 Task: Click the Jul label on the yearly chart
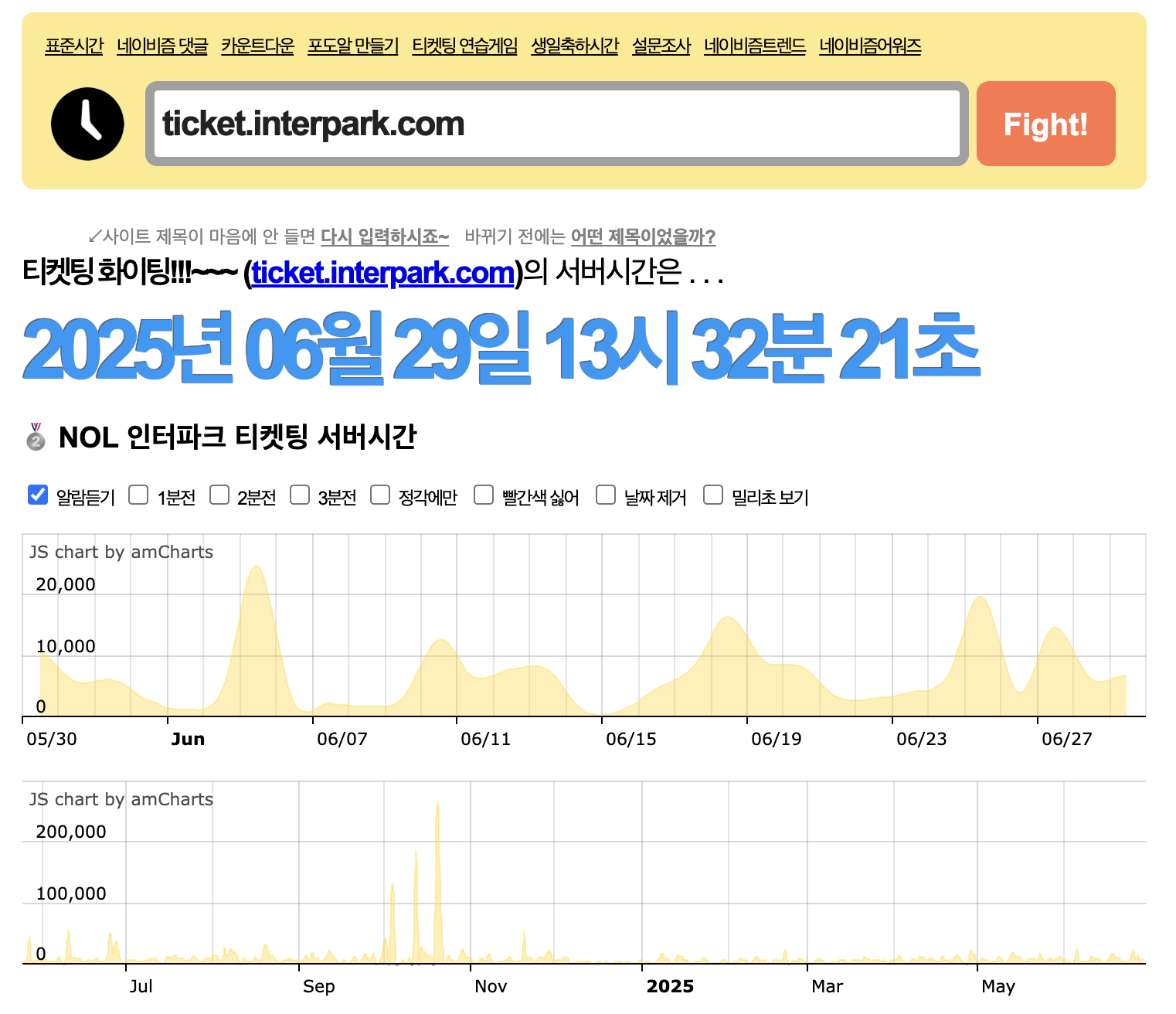[141, 986]
